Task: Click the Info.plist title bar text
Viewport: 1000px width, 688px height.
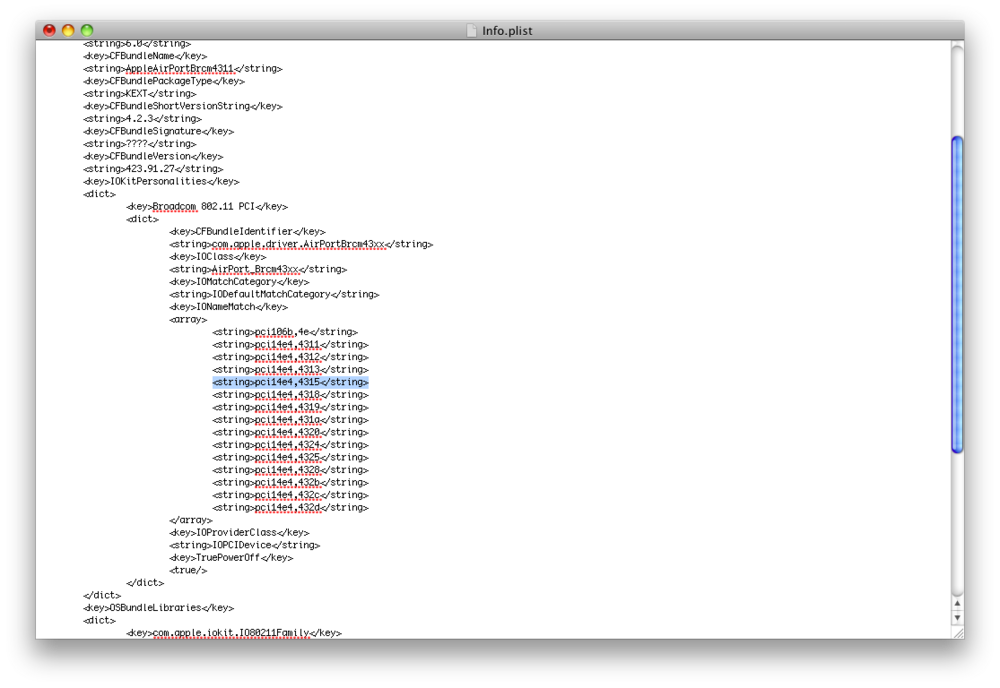Action: point(507,31)
